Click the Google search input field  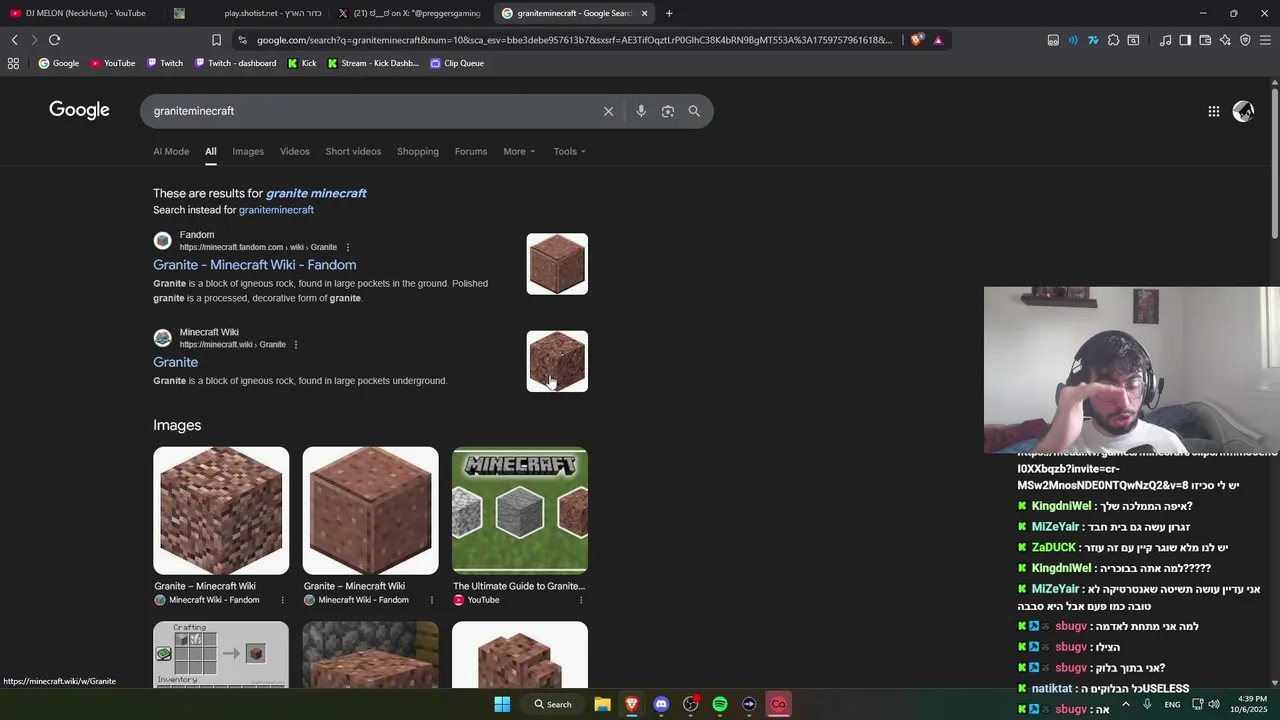(x=370, y=111)
